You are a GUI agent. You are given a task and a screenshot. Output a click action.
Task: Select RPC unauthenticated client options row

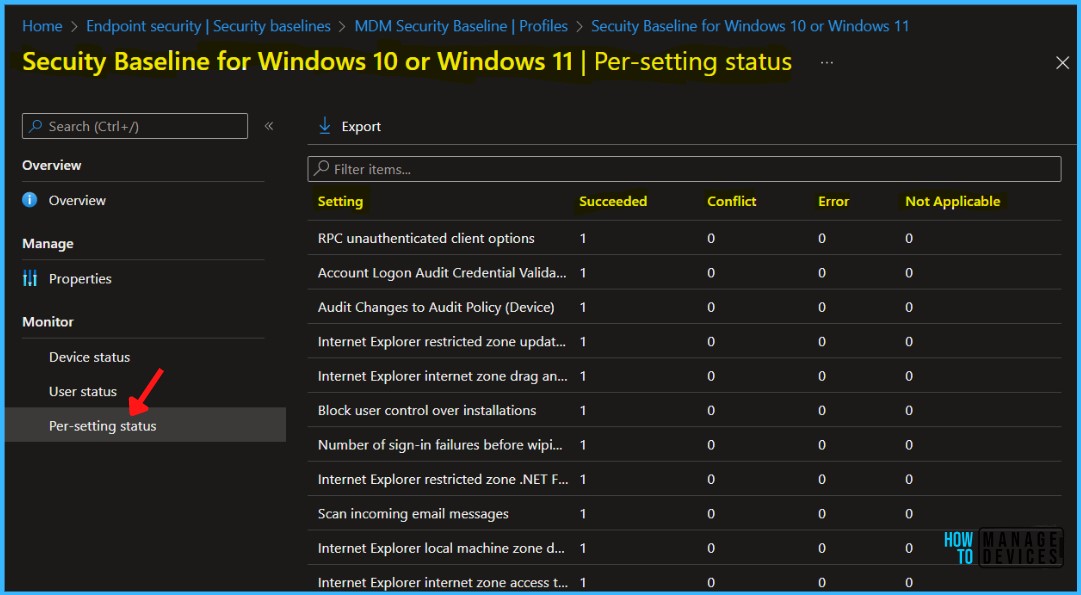684,238
